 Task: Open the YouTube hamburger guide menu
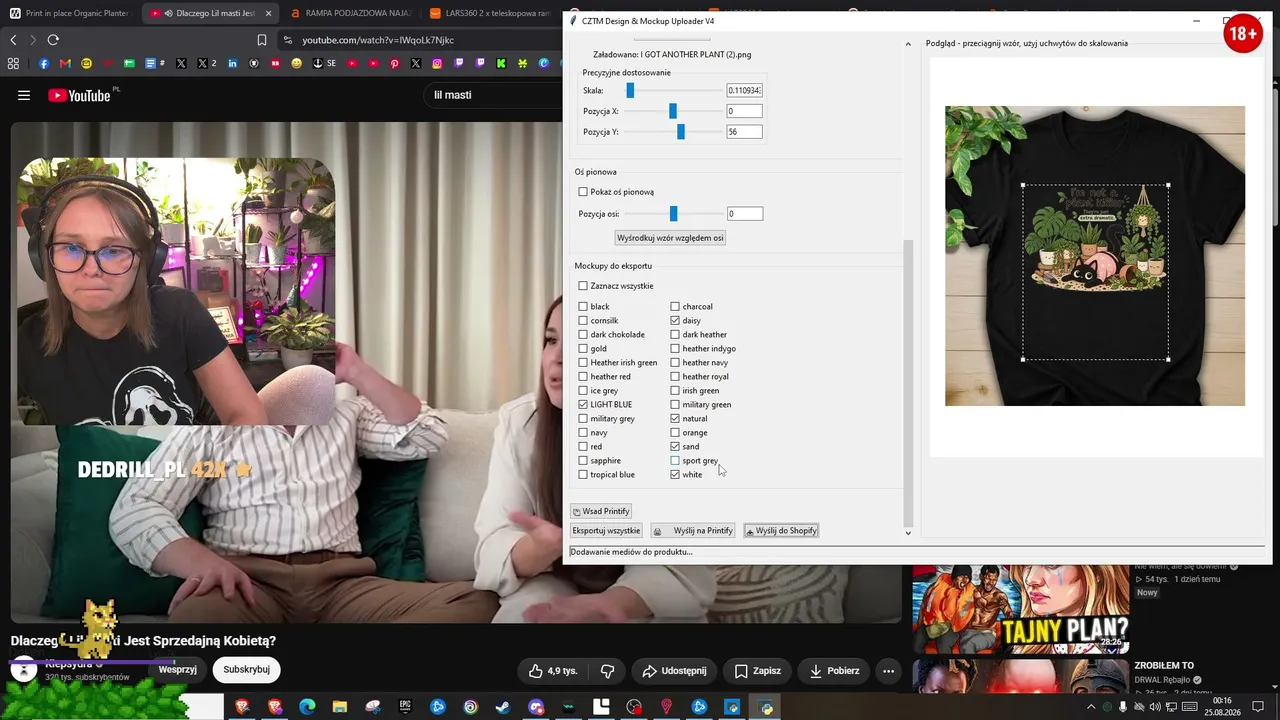click(x=24, y=96)
